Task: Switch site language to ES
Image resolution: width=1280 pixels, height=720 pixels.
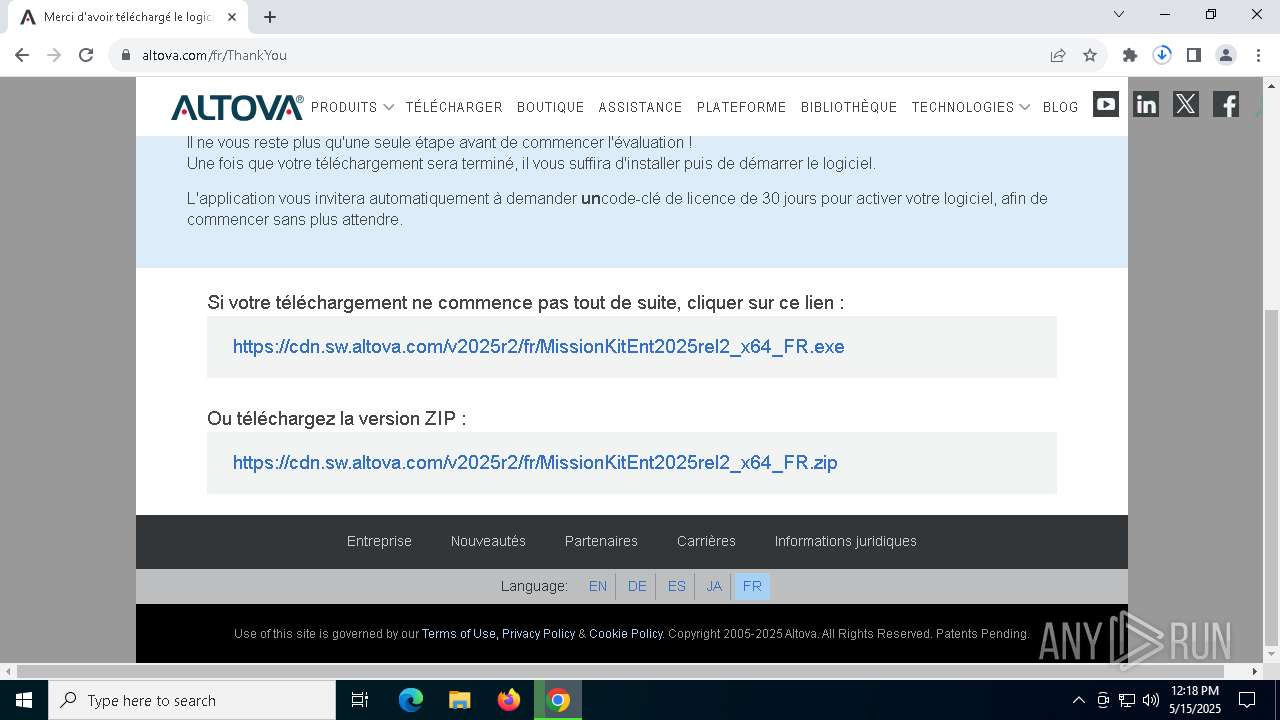Action: pos(677,586)
